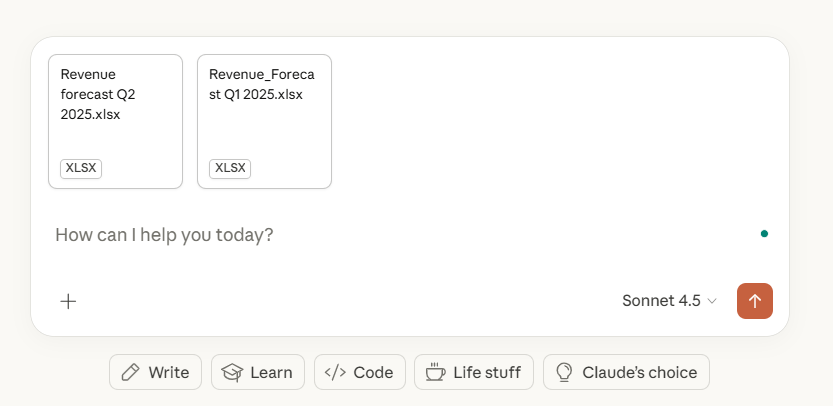Select the Life stuff label
833x406 pixels.
[x=487, y=373]
